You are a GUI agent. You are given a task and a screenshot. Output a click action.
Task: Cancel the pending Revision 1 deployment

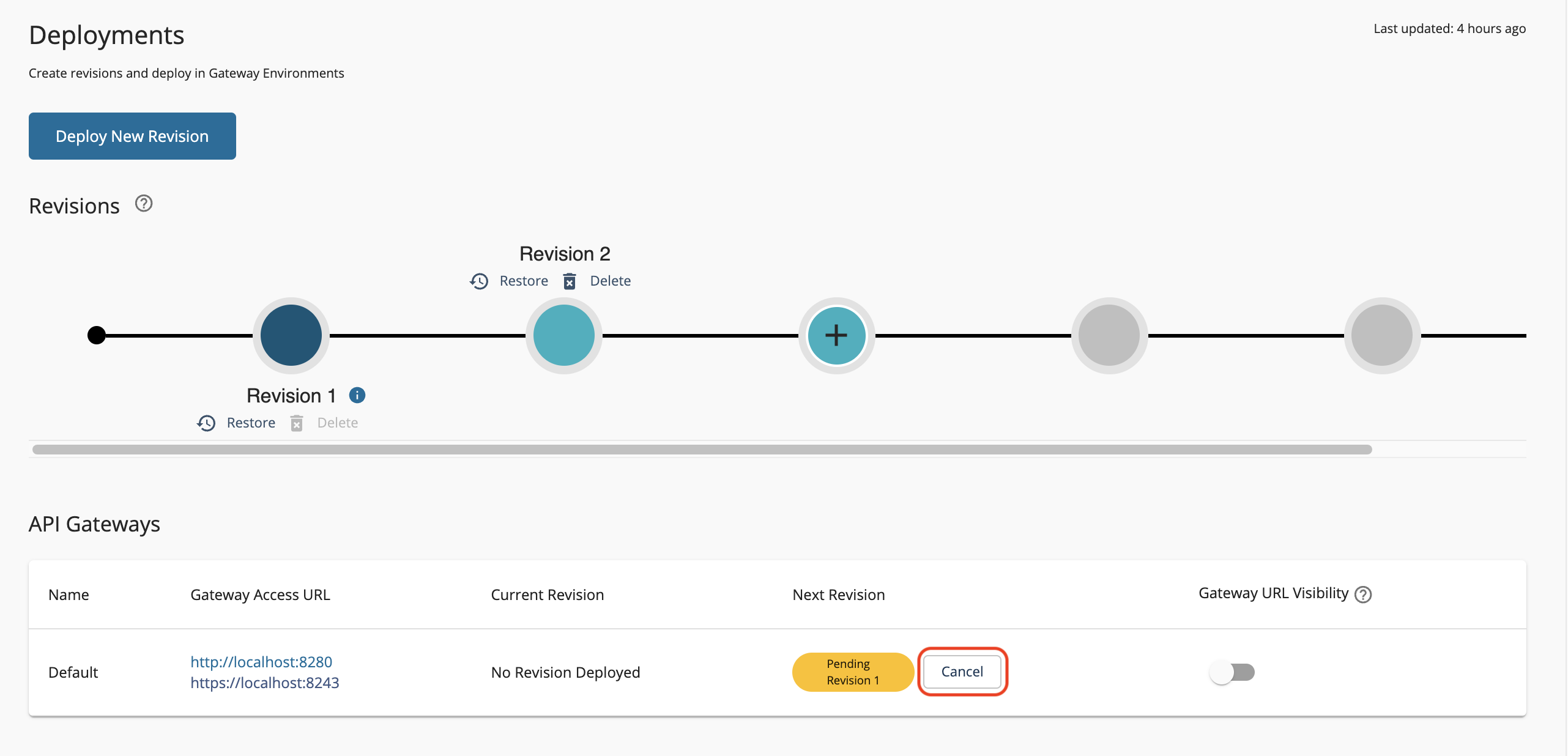pyautogui.click(x=962, y=672)
